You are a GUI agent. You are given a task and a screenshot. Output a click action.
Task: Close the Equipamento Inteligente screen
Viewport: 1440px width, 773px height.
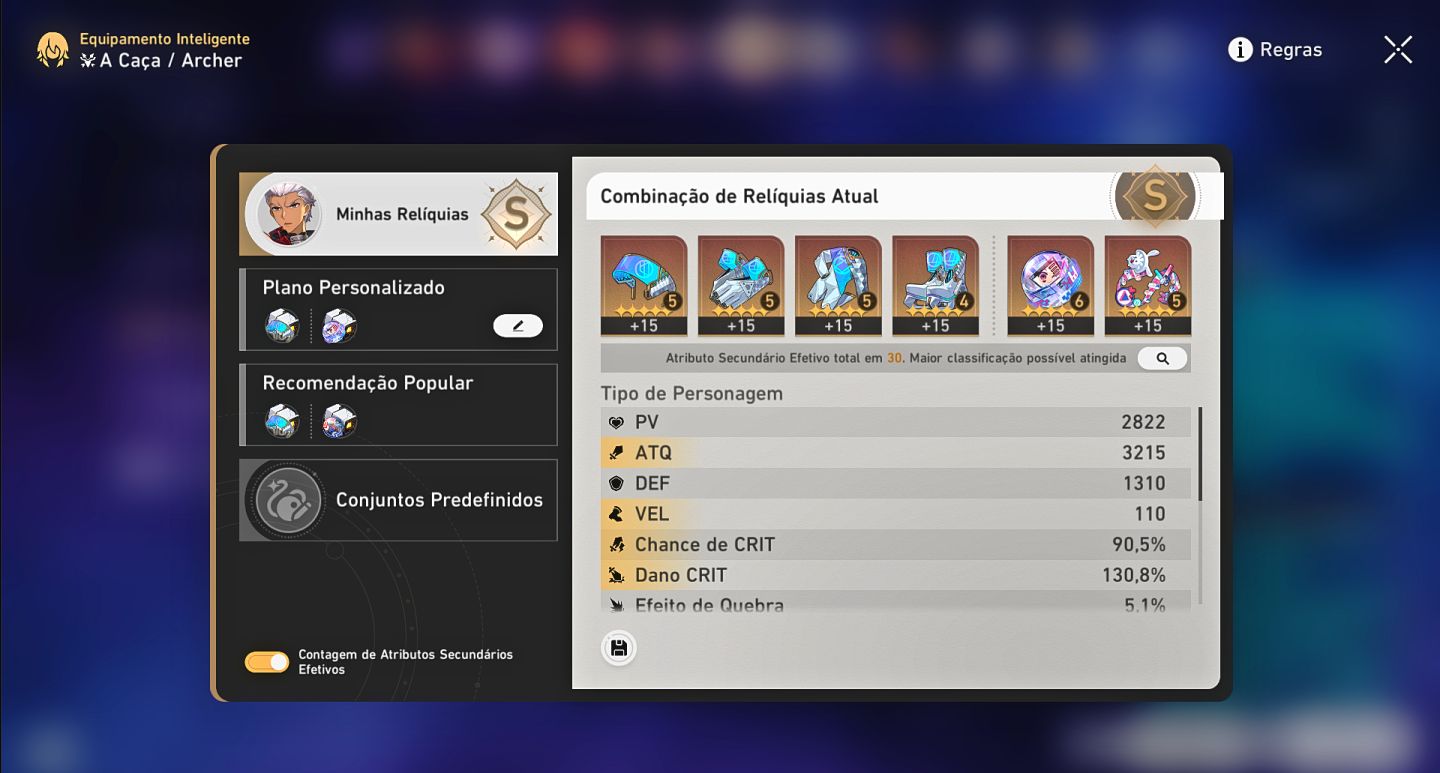pos(1398,50)
